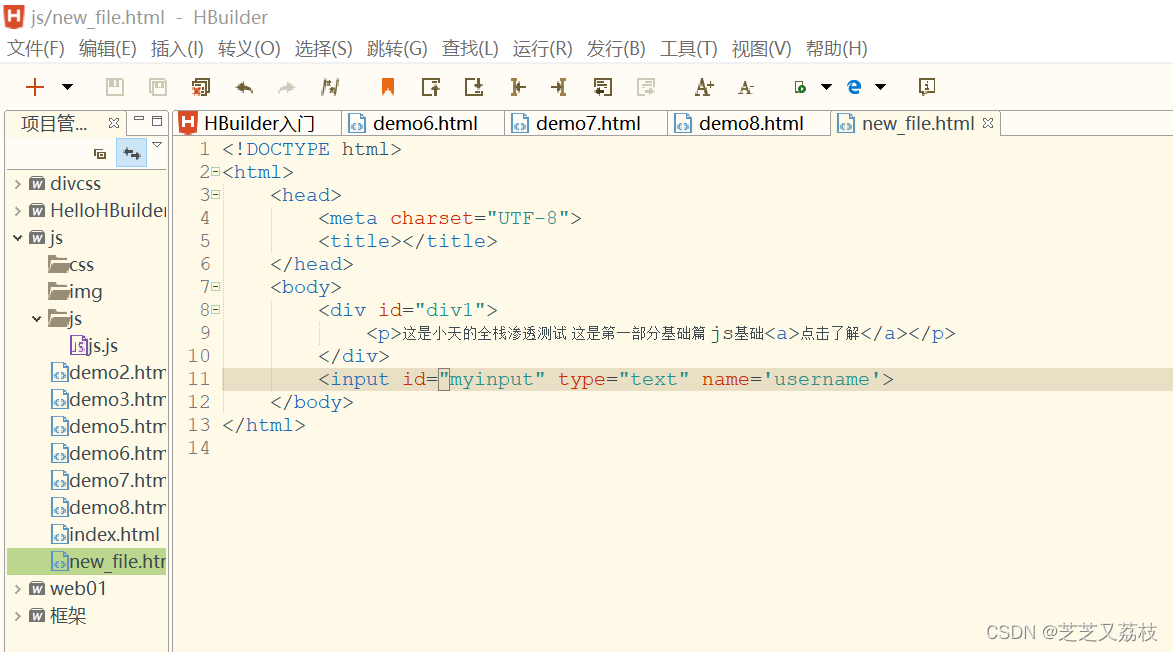Click the Redo arrow icon
This screenshot has width=1173, height=652.
tap(287, 87)
